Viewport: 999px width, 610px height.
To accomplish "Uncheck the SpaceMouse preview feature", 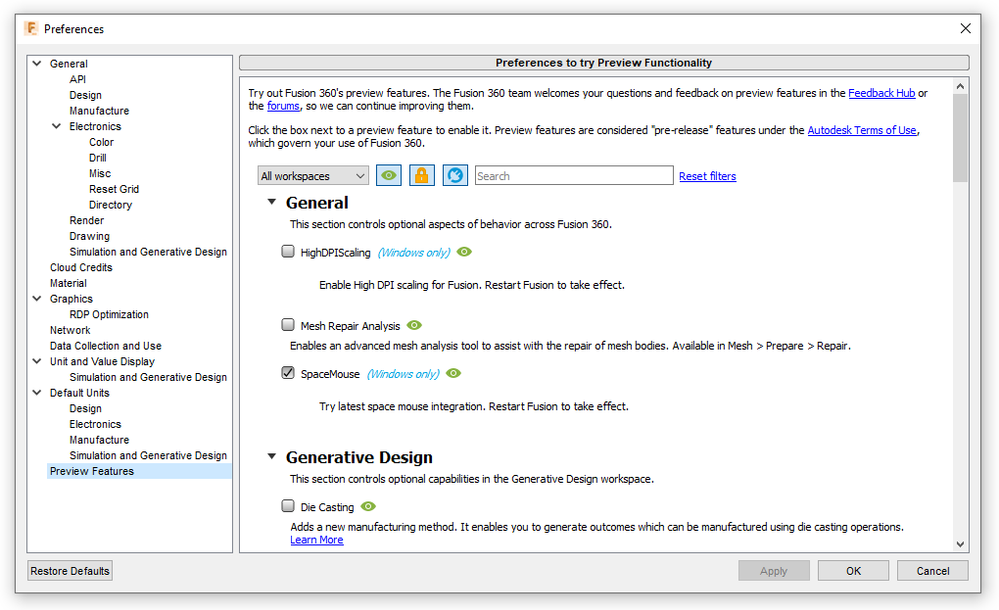I will coord(288,372).
